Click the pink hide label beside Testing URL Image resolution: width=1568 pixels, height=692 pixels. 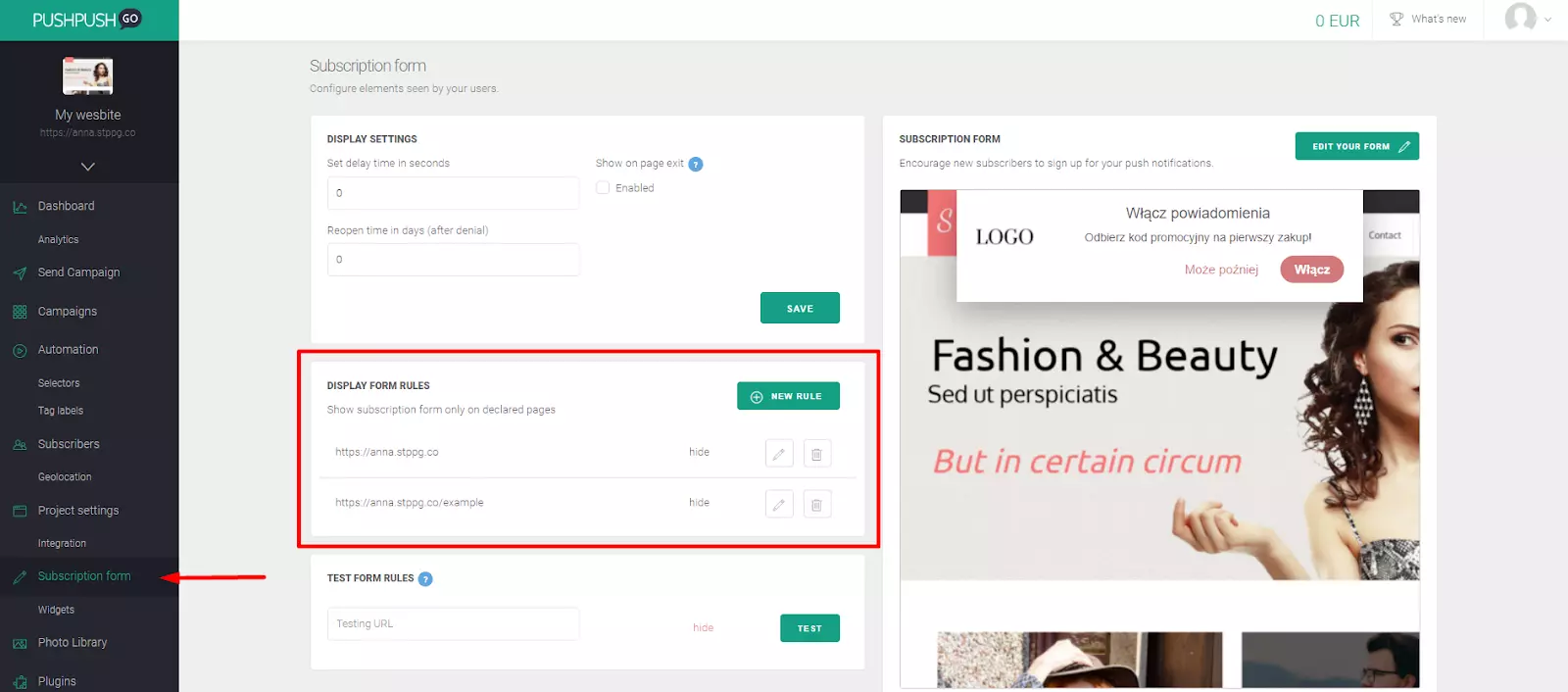click(704, 627)
